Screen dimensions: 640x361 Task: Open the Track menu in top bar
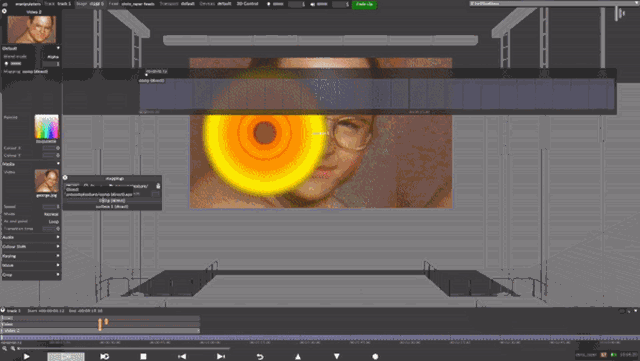pos(58,4)
